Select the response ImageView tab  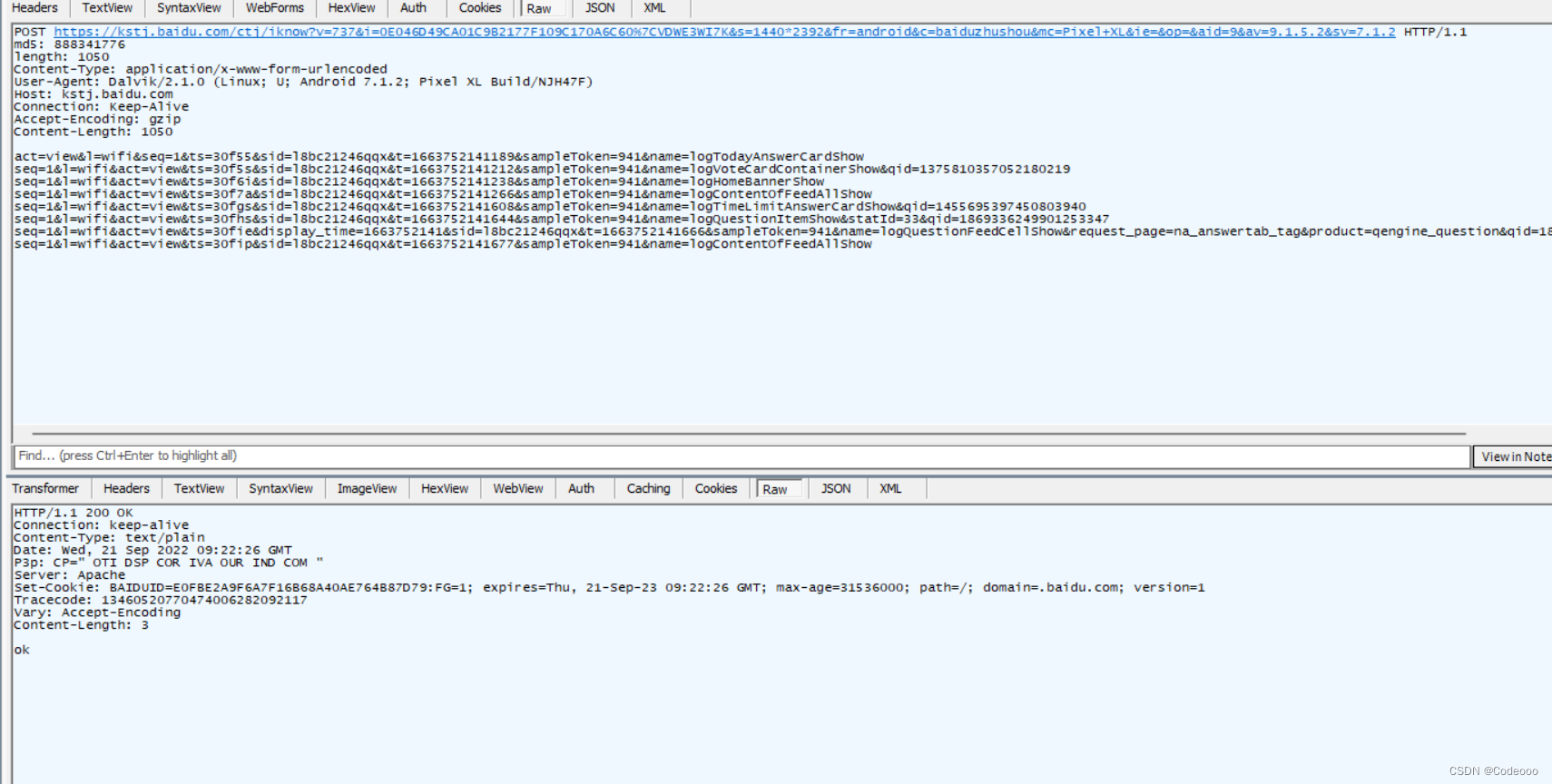[367, 488]
